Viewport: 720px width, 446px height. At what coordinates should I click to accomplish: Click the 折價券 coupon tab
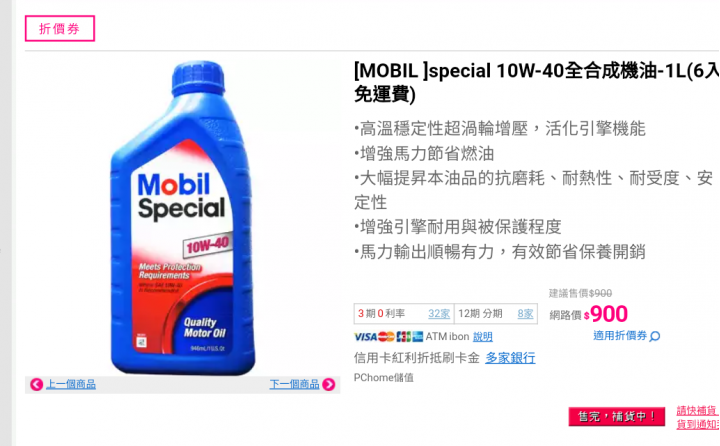(x=60, y=28)
